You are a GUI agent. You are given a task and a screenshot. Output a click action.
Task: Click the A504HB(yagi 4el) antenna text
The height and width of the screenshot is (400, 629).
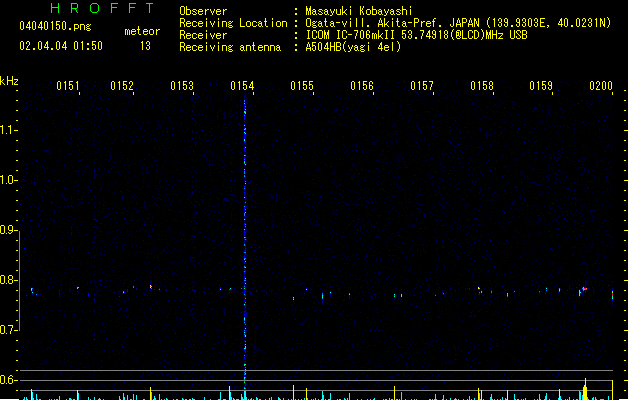tap(353, 47)
